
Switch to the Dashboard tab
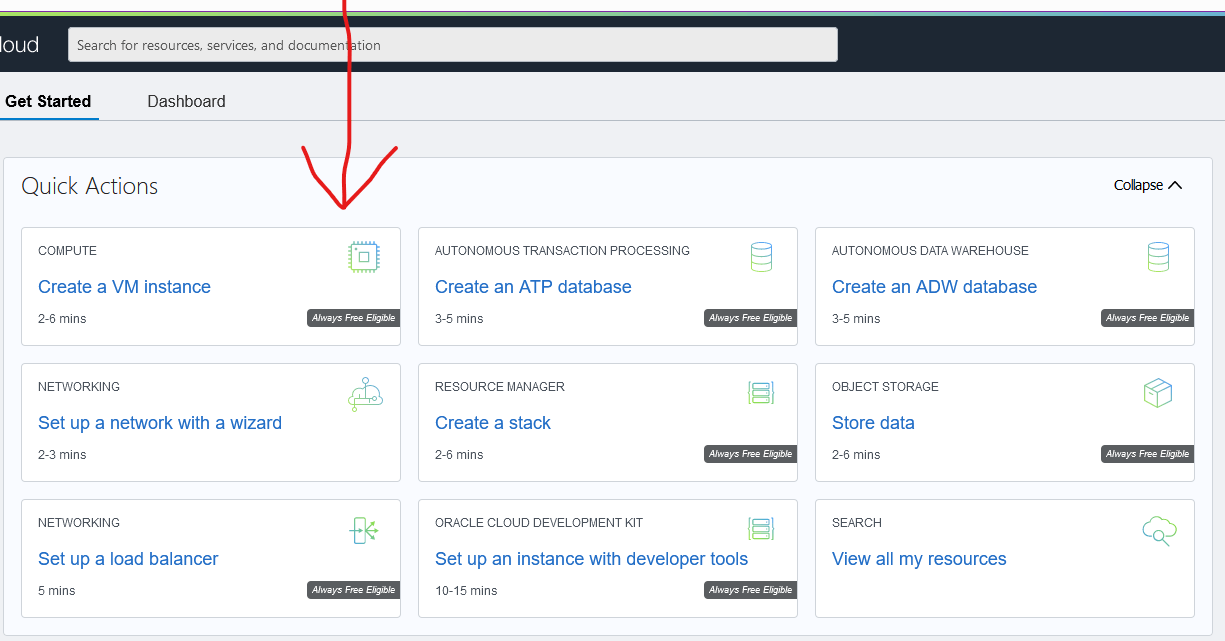click(186, 101)
